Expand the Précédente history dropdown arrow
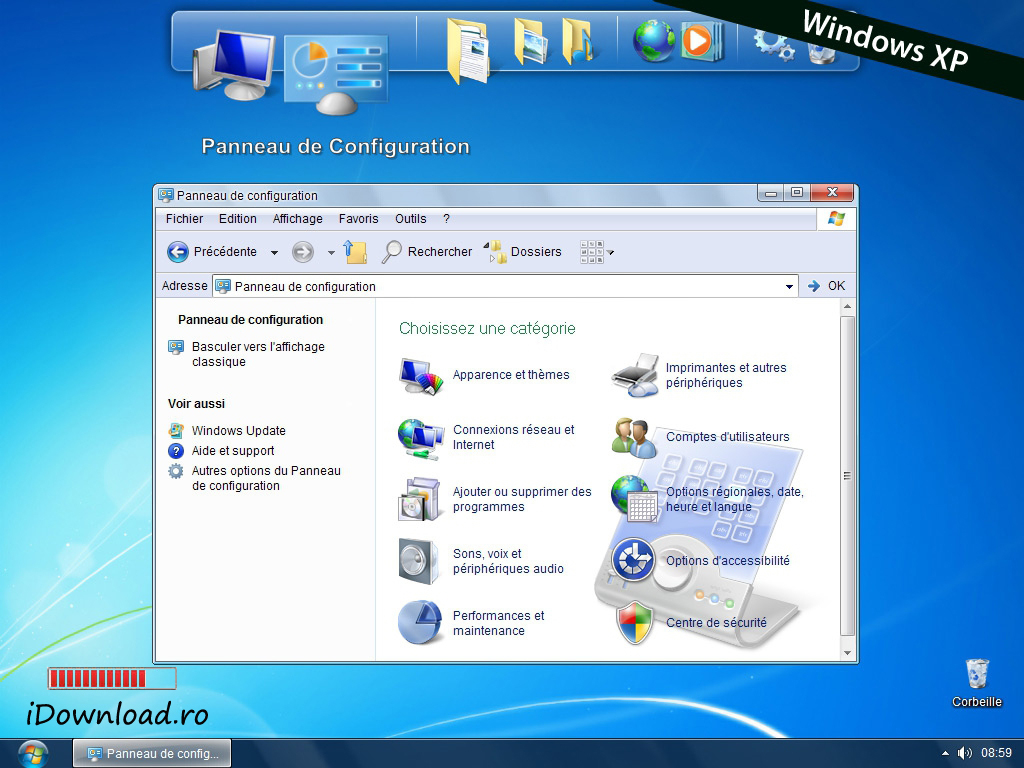Image resolution: width=1024 pixels, height=768 pixels. [274, 253]
